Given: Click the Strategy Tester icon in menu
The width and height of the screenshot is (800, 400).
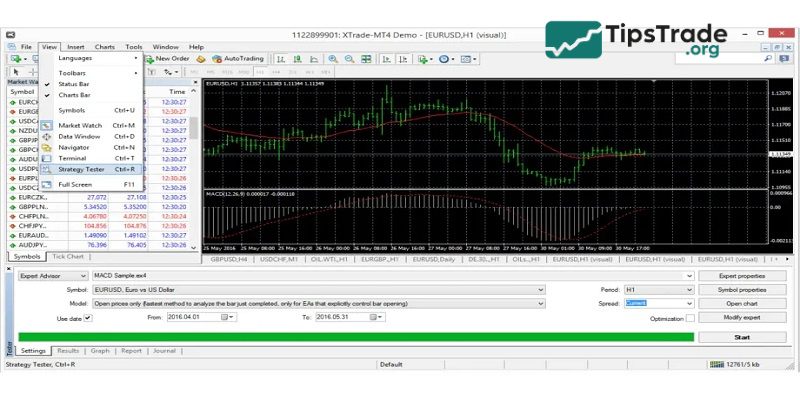Looking at the screenshot, I should click(45, 169).
